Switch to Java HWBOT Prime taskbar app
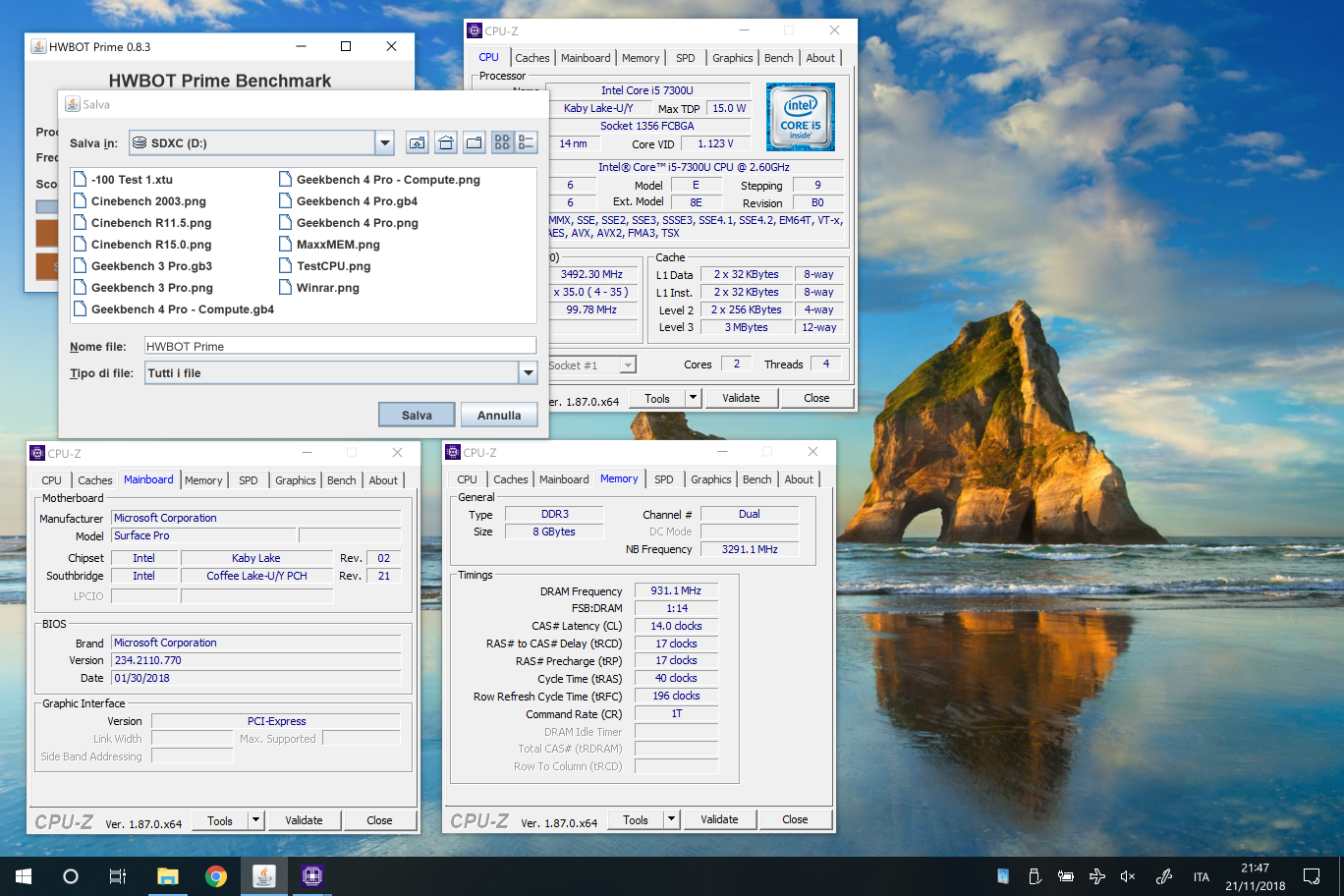Viewport: 1344px width, 896px height. point(264,876)
